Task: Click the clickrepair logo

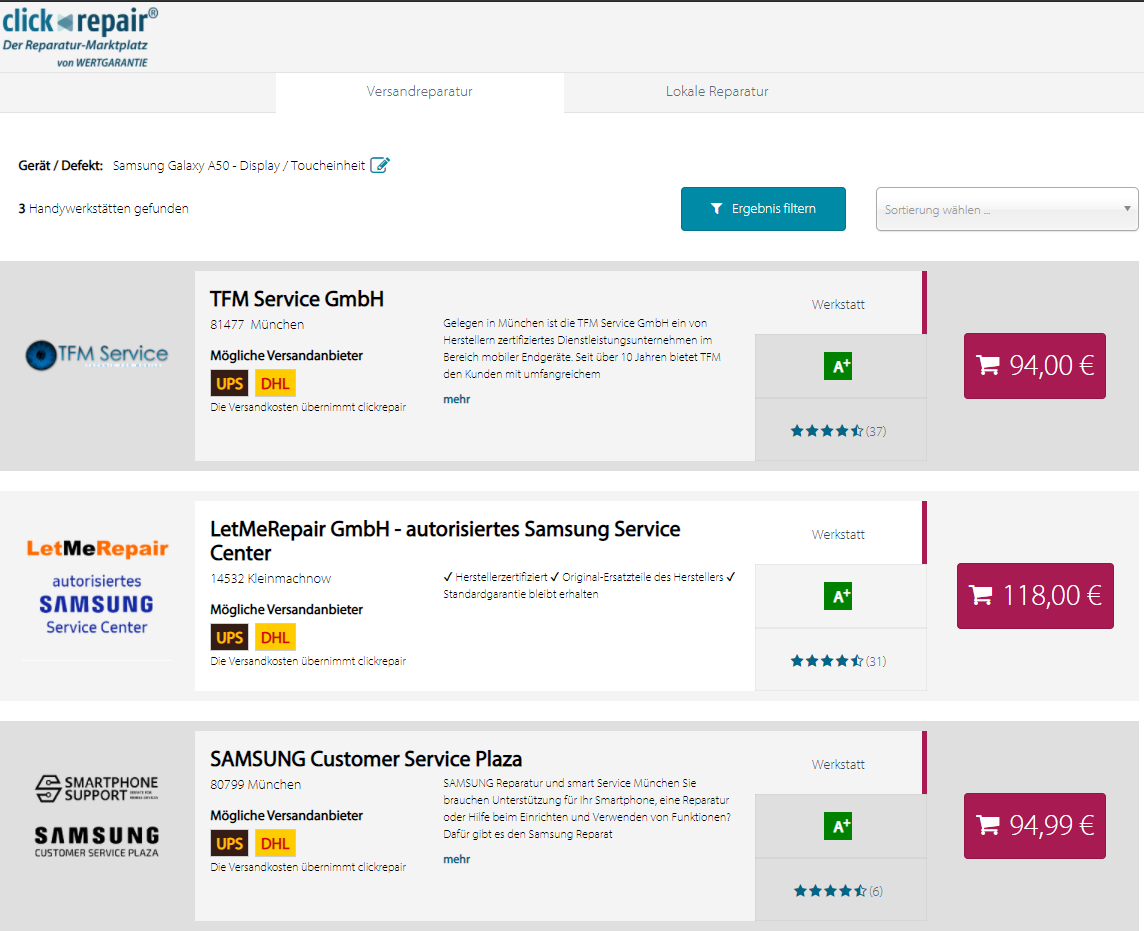Action: click(80, 38)
